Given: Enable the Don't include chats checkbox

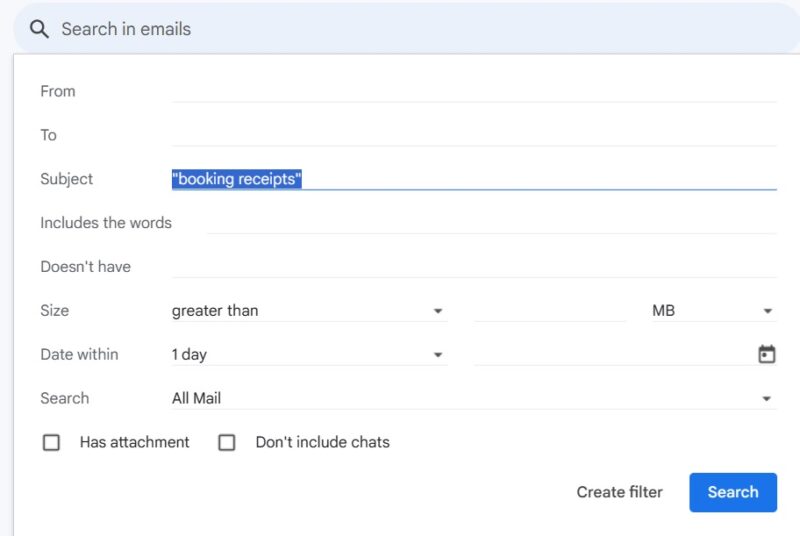Looking at the screenshot, I should 227,442.
